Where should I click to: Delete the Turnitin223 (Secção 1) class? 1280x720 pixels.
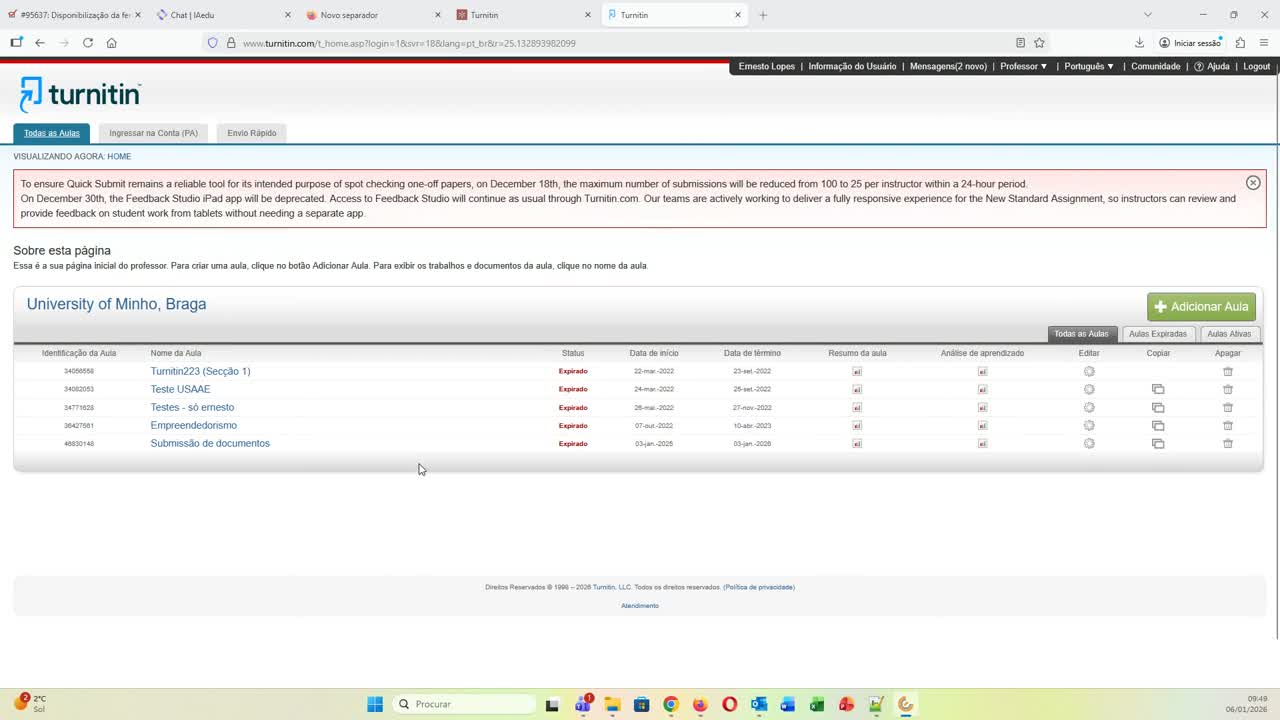coord(1228,371)
